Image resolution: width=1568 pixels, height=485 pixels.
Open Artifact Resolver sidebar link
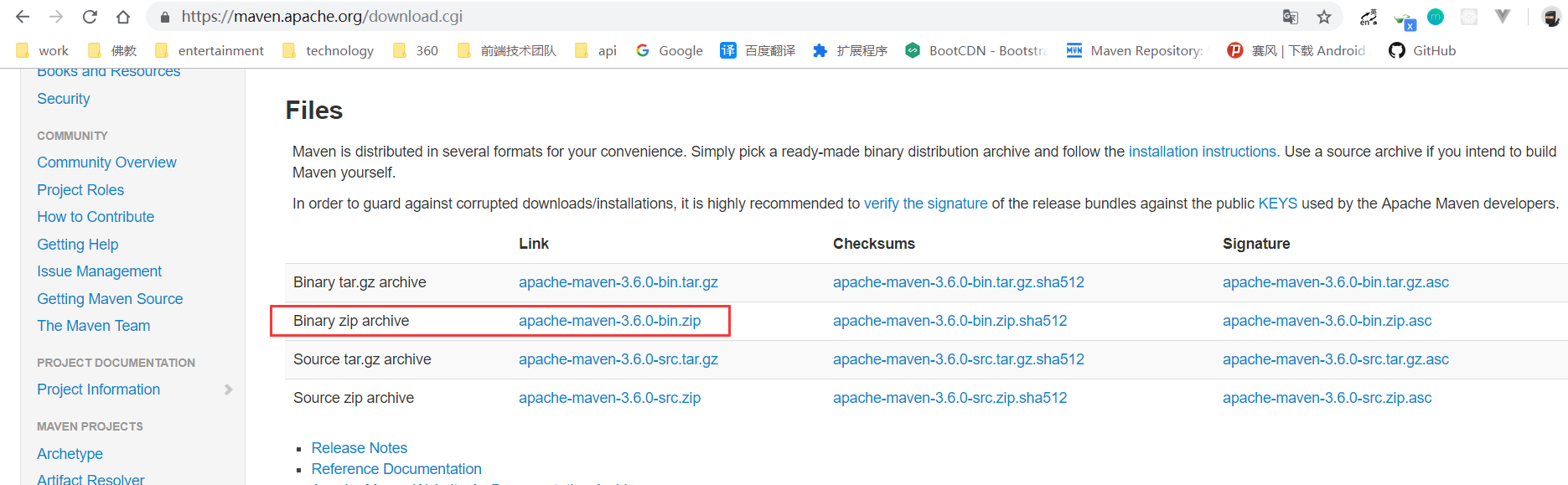coord(91,479)
